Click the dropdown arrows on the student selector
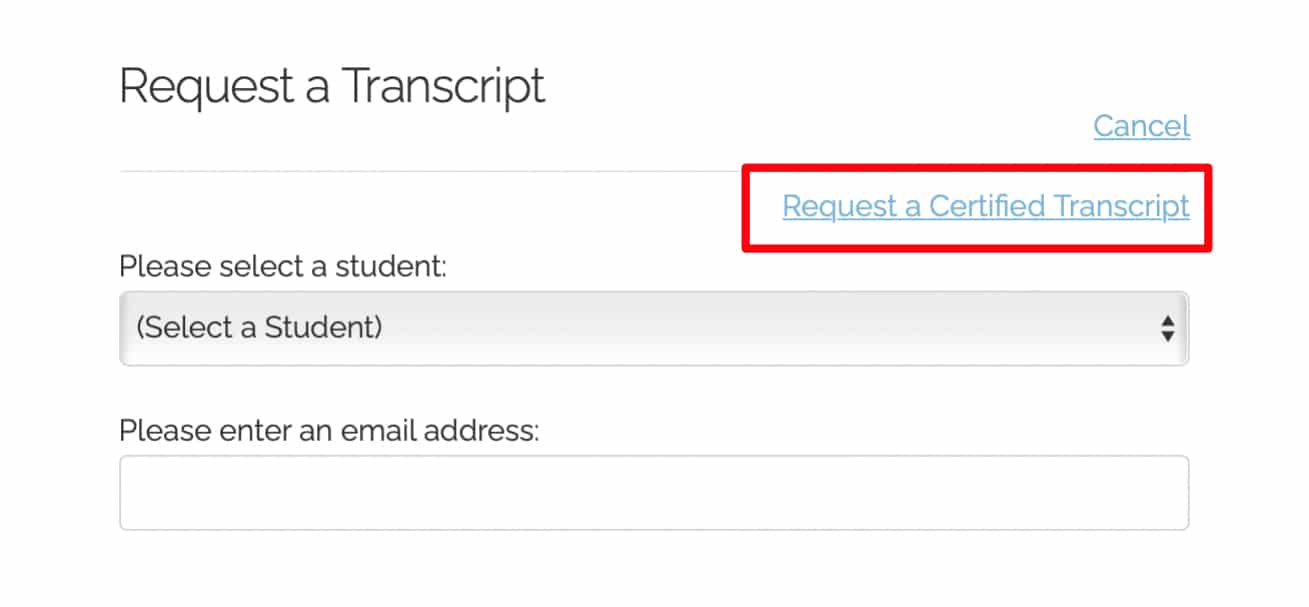This screenshot has height=607, width=1309. click(x=1167, y=328)
